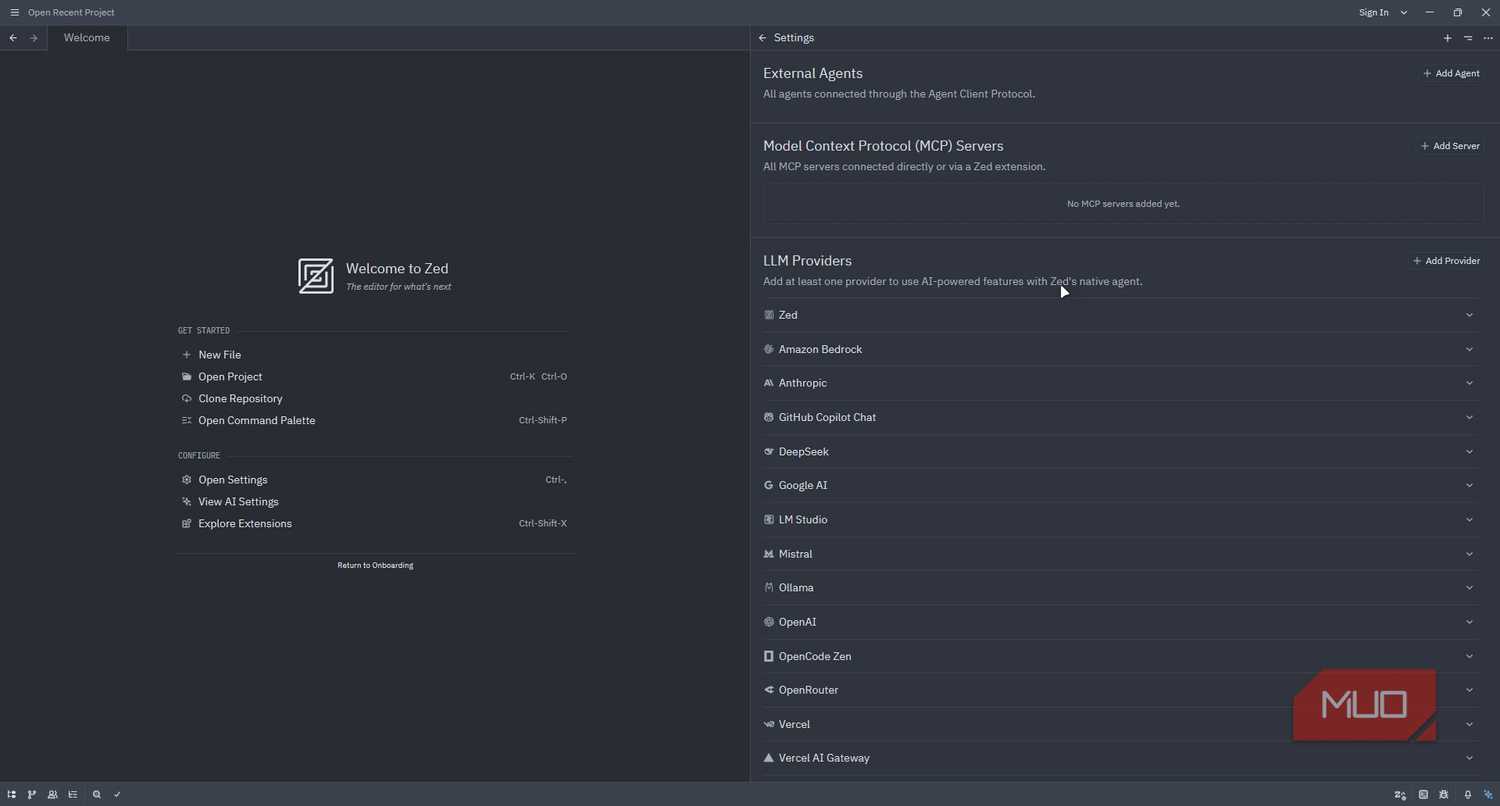This screenshot has height=806, width=1500.
Task: Click the Mistral provider icon
Action: click(768, 554)
